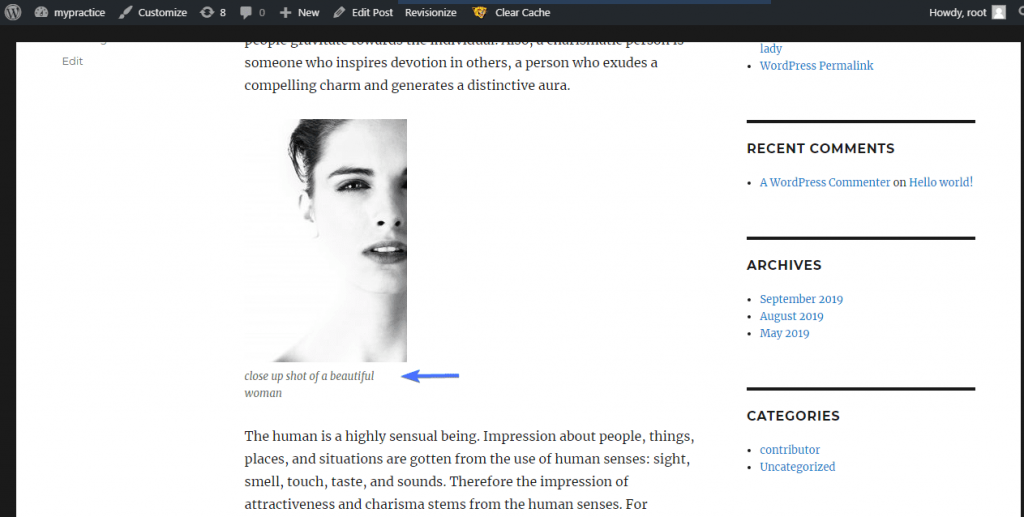
Task: Open the August 2019 archive
Action: pyautogui.click(x=792, y=317)
